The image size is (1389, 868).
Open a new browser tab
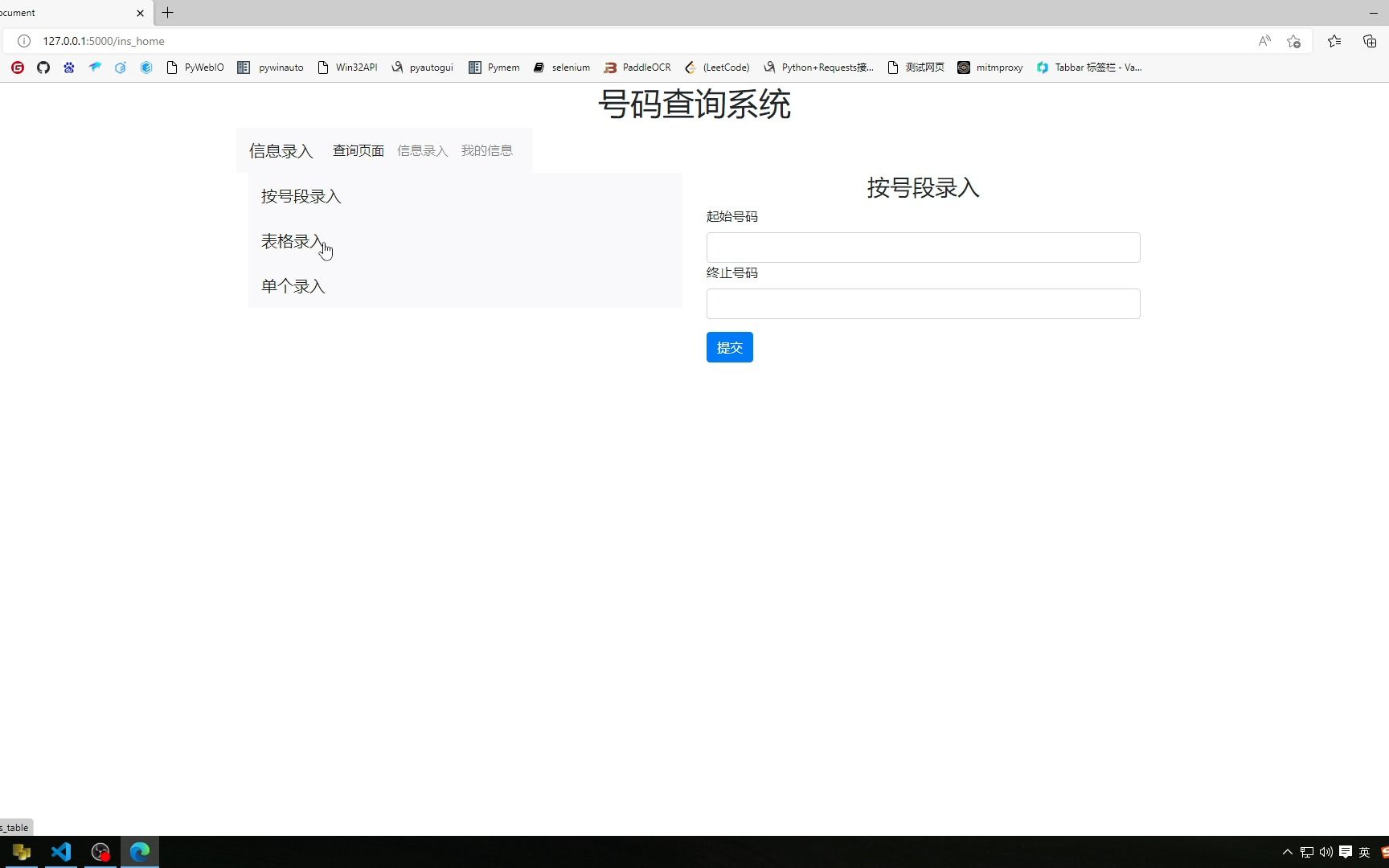[167, 13]
